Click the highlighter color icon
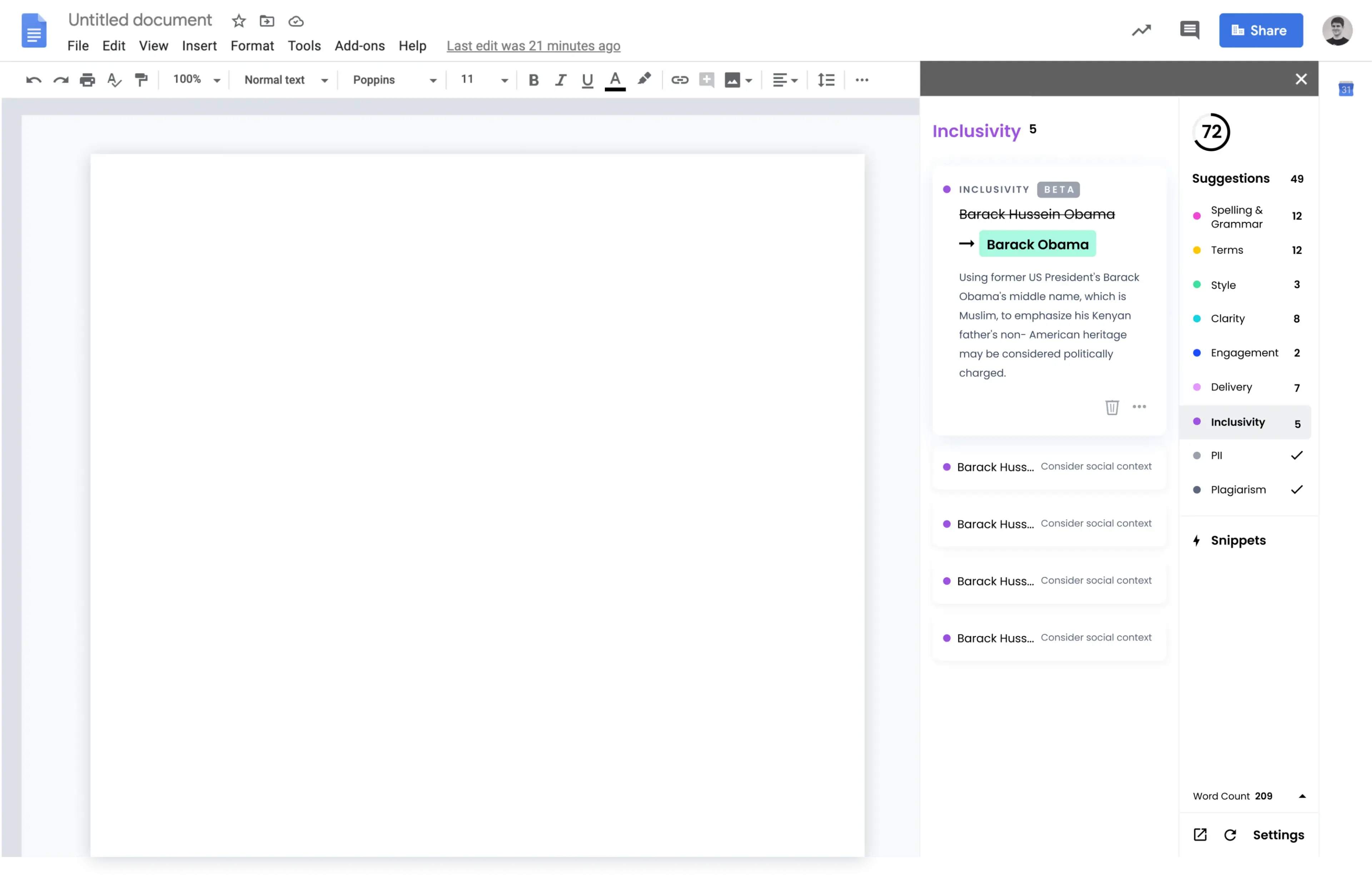This screenshot has width=1372, height=878. [644, 79]
